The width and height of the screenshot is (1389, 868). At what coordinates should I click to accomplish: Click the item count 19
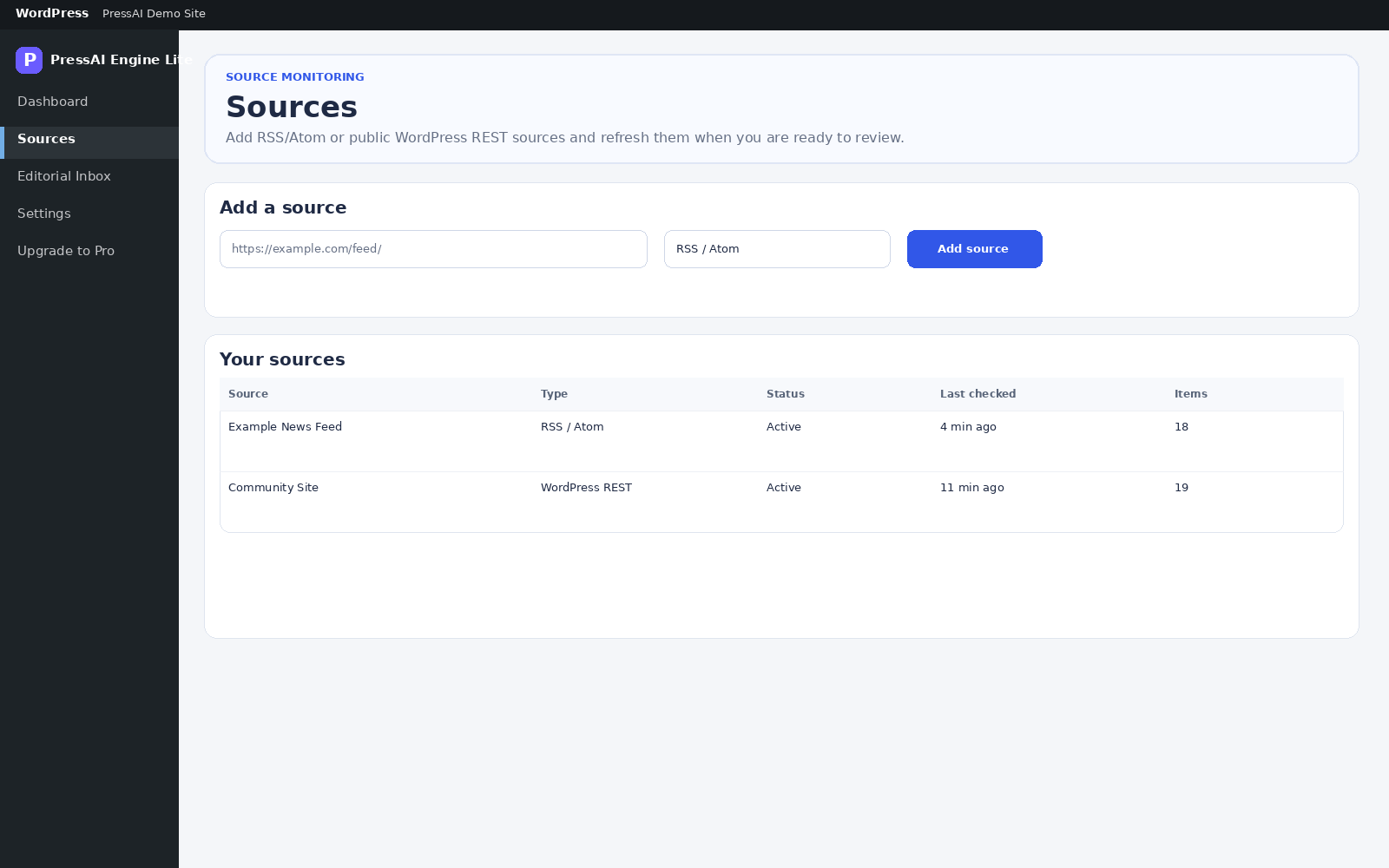tap(1182, 488)
